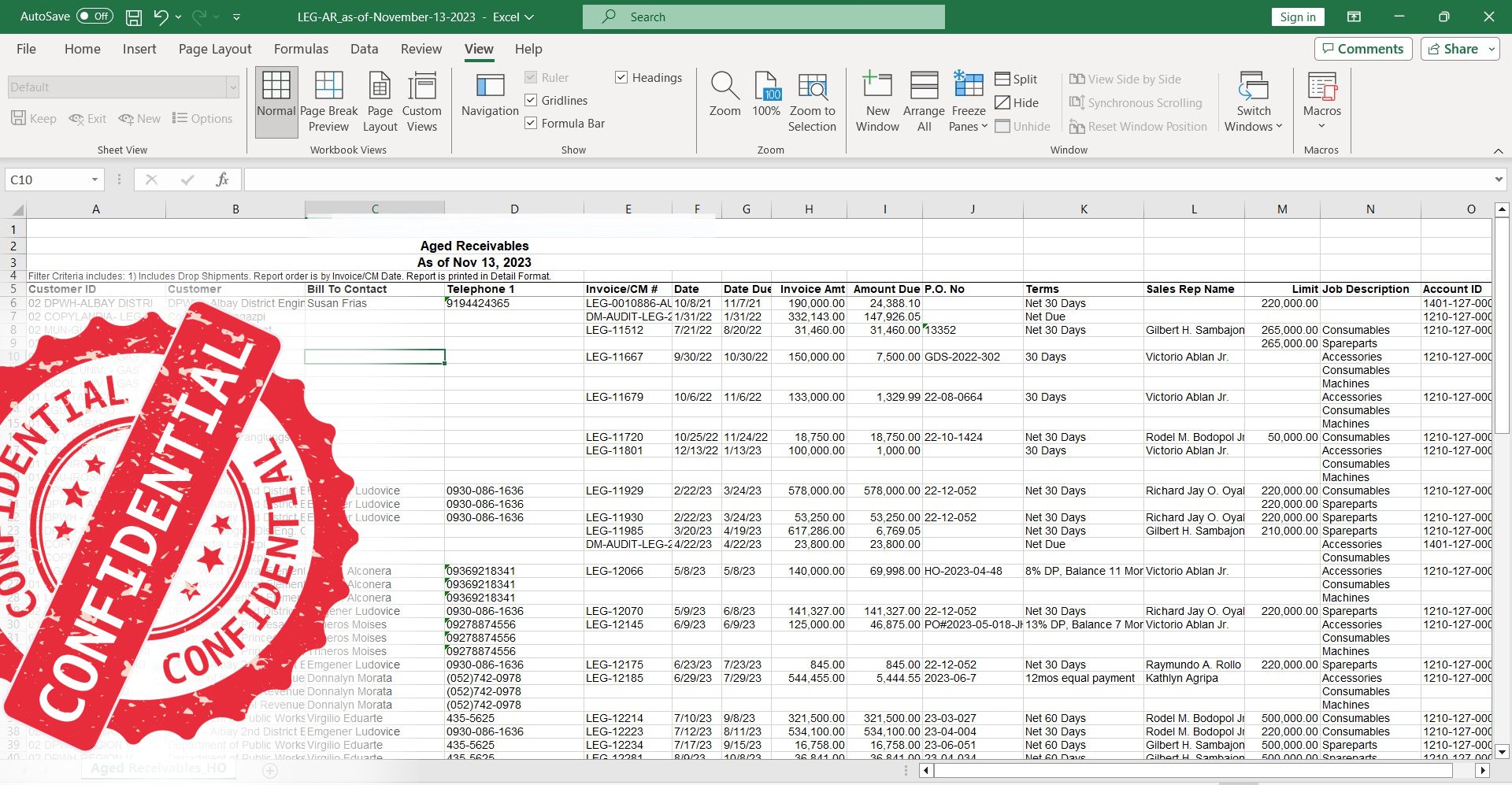Click the Invoice/CM # header cell
This screenshot has height=785, width=1512.
[x=628, y=289]
